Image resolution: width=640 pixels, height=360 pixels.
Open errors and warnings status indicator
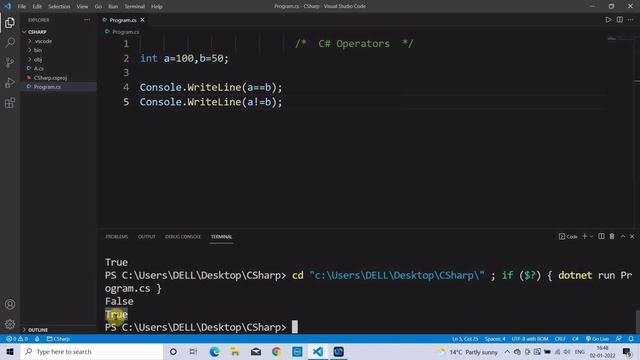point(17,339)
